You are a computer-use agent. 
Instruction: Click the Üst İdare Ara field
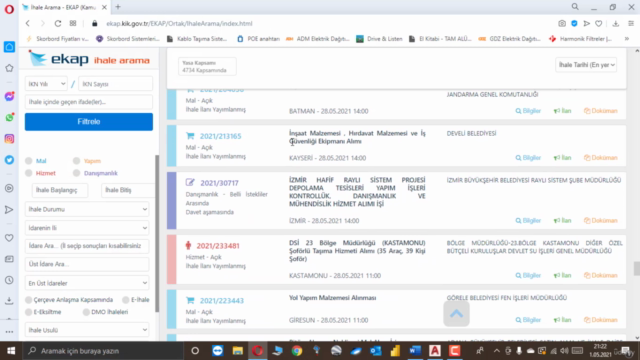(87, 264)
